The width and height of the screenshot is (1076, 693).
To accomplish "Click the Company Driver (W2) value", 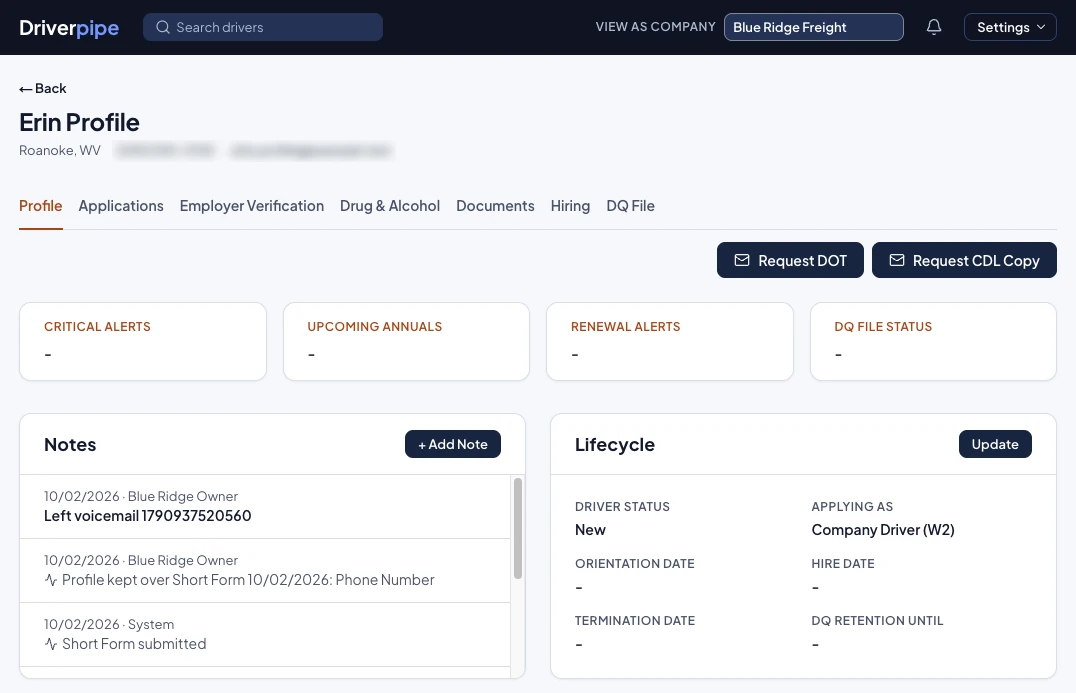I will (882, 530).
